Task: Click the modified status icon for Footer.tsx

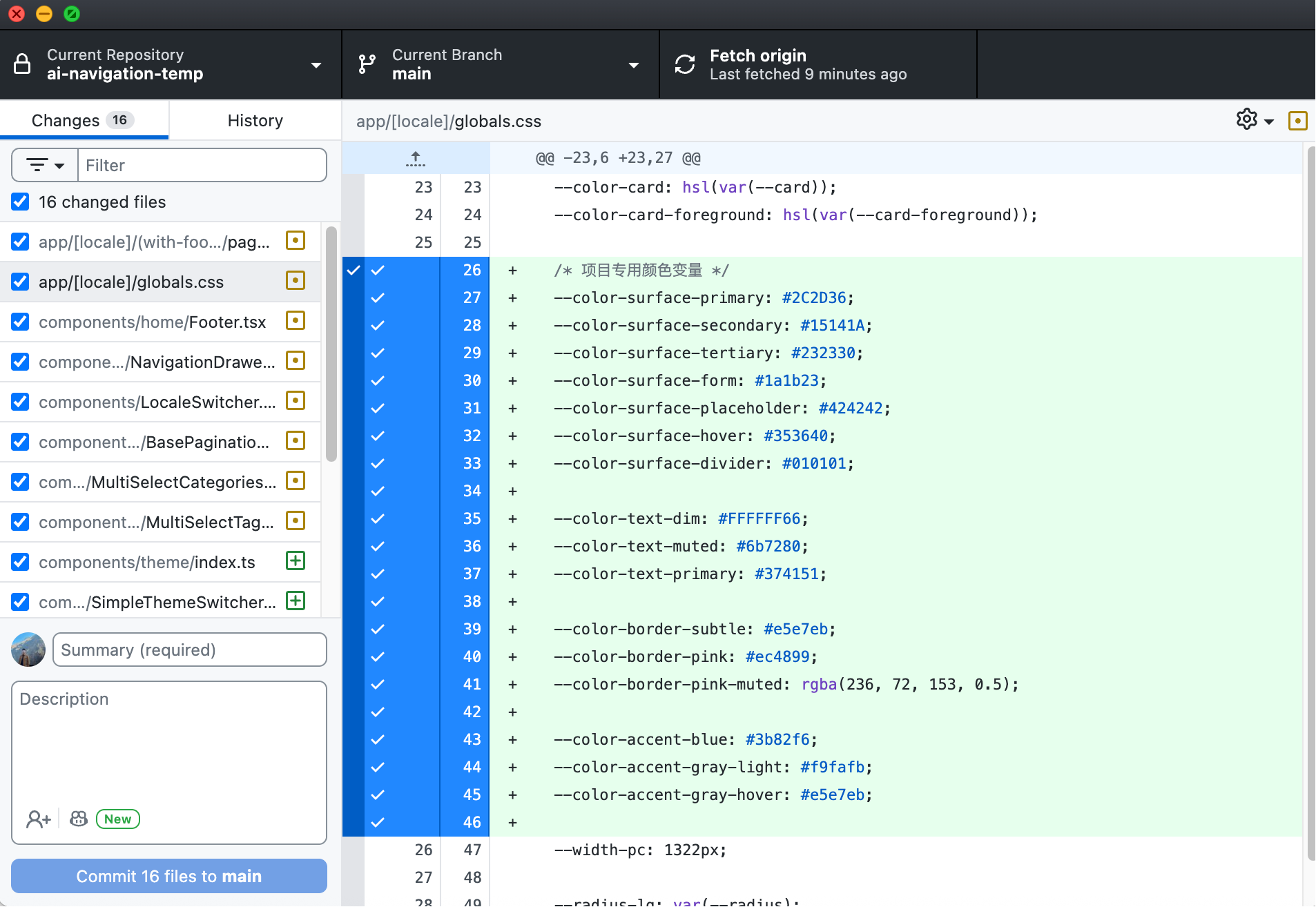Action: [x=296, y=321]
